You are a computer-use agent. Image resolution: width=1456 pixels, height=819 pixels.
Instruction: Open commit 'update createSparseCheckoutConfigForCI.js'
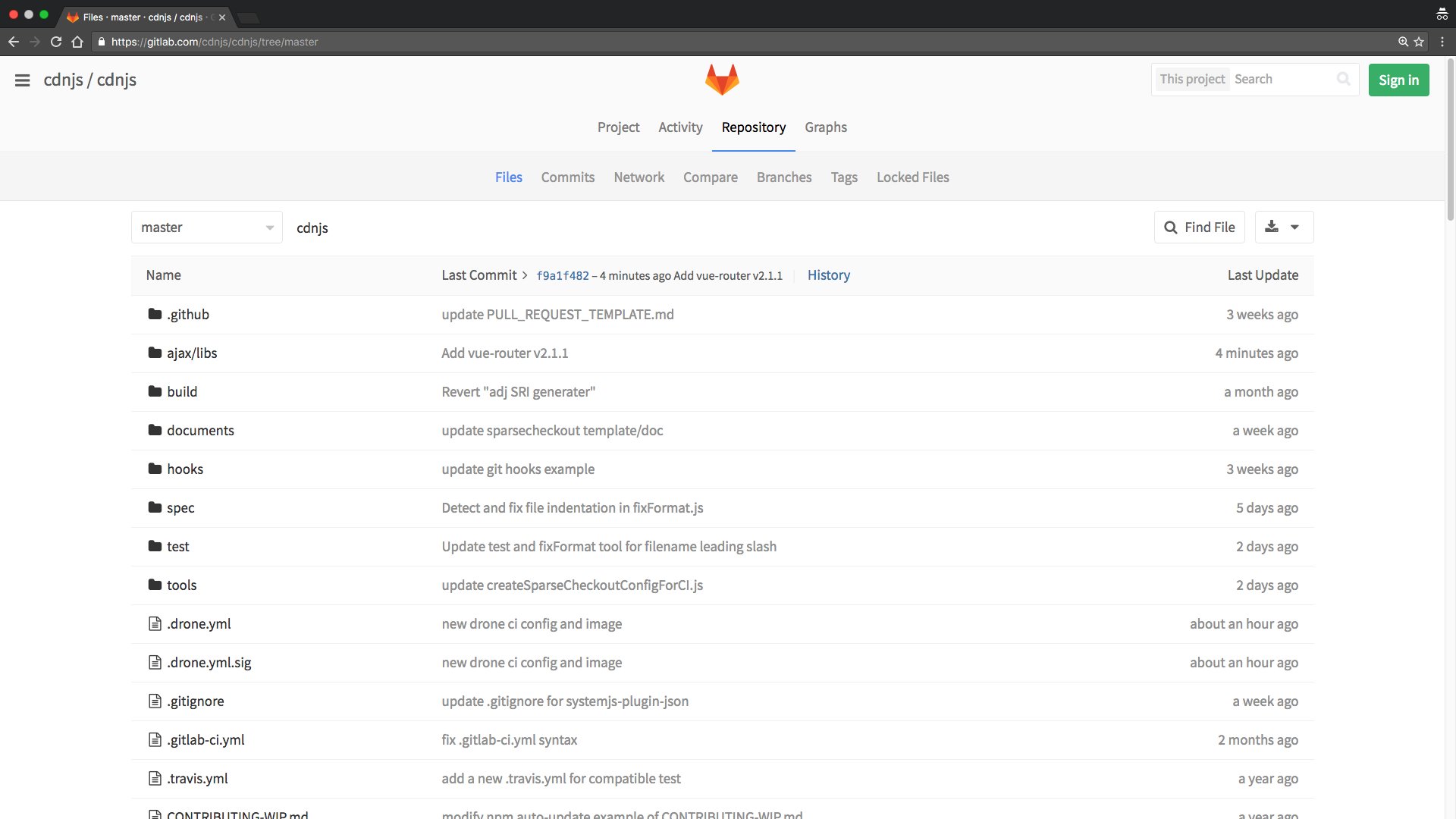coord(573,585)
